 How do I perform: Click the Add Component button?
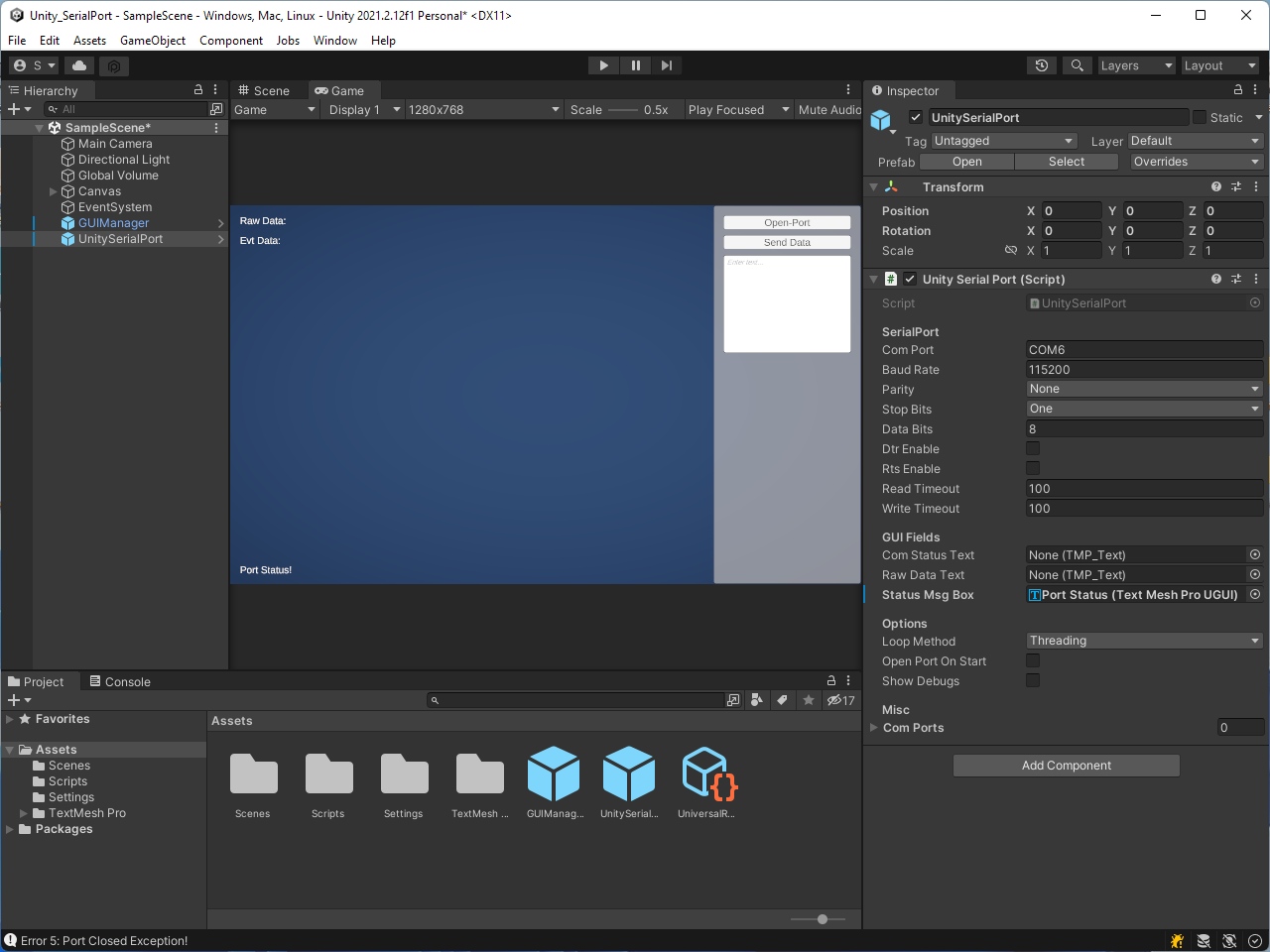[1067, 766]
